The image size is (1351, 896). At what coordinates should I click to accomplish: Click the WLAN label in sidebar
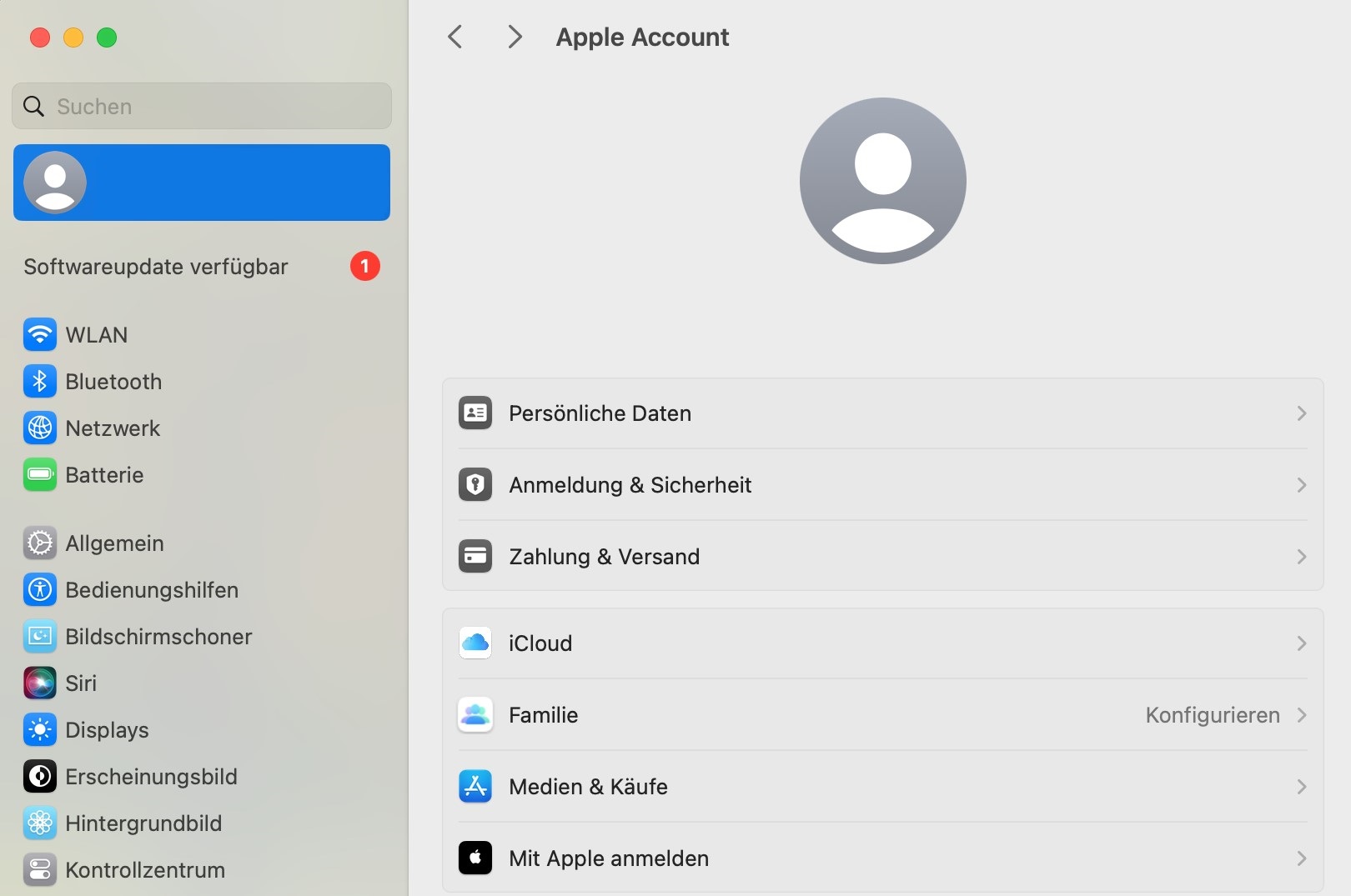(97, 335)
